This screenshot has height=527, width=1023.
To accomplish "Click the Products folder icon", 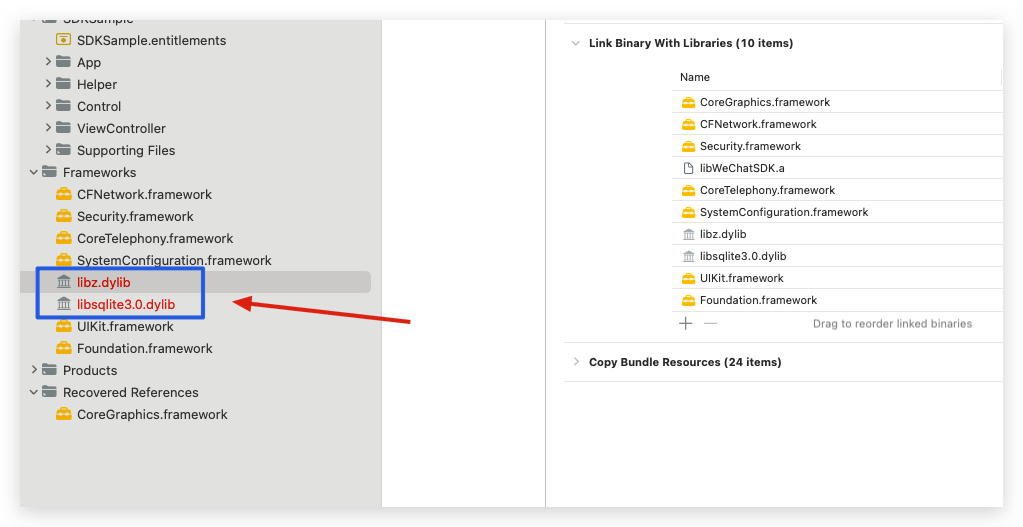I will click(x=49, y=370).
